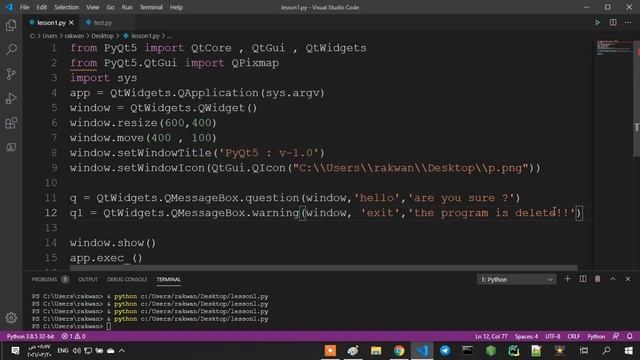This screenshot has height=360, width=640.
Task: Click the editor vertical scrollbar
Action: [636, 98]
